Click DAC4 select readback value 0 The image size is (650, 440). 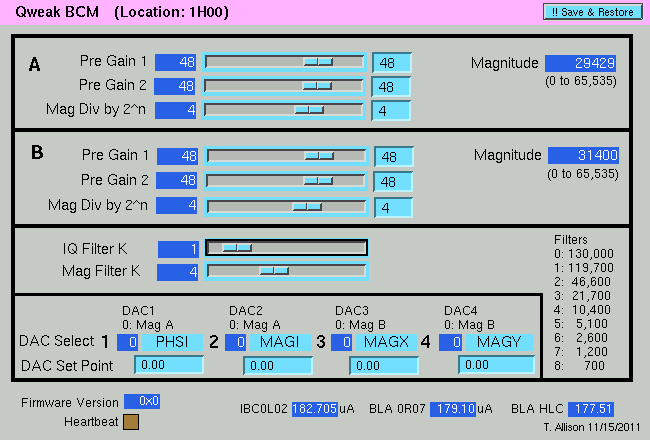[x=450, y=342]
